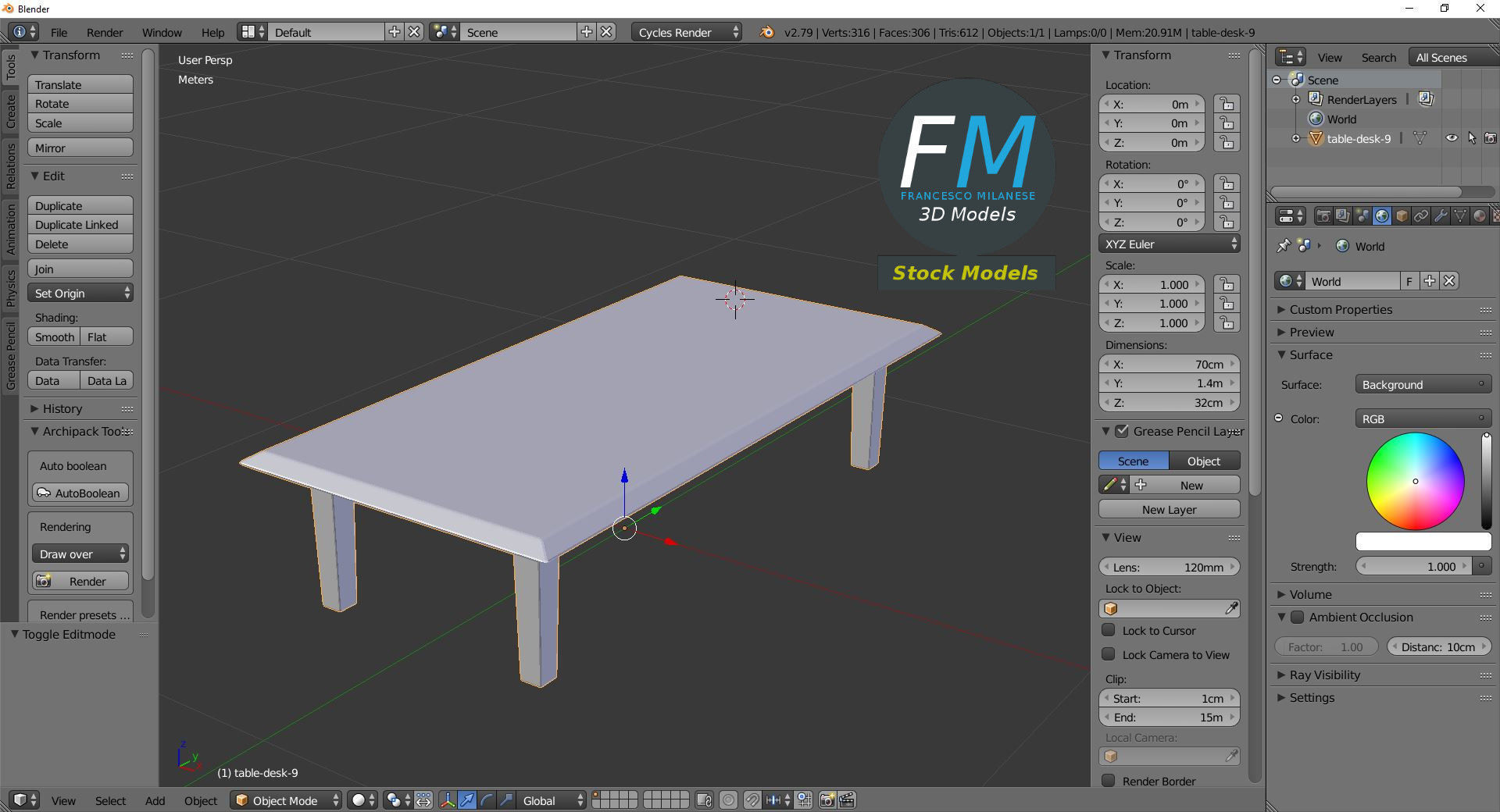Open the Global orientation dropdown
The width and height of the screenshot is (1500, 812).
552,800
